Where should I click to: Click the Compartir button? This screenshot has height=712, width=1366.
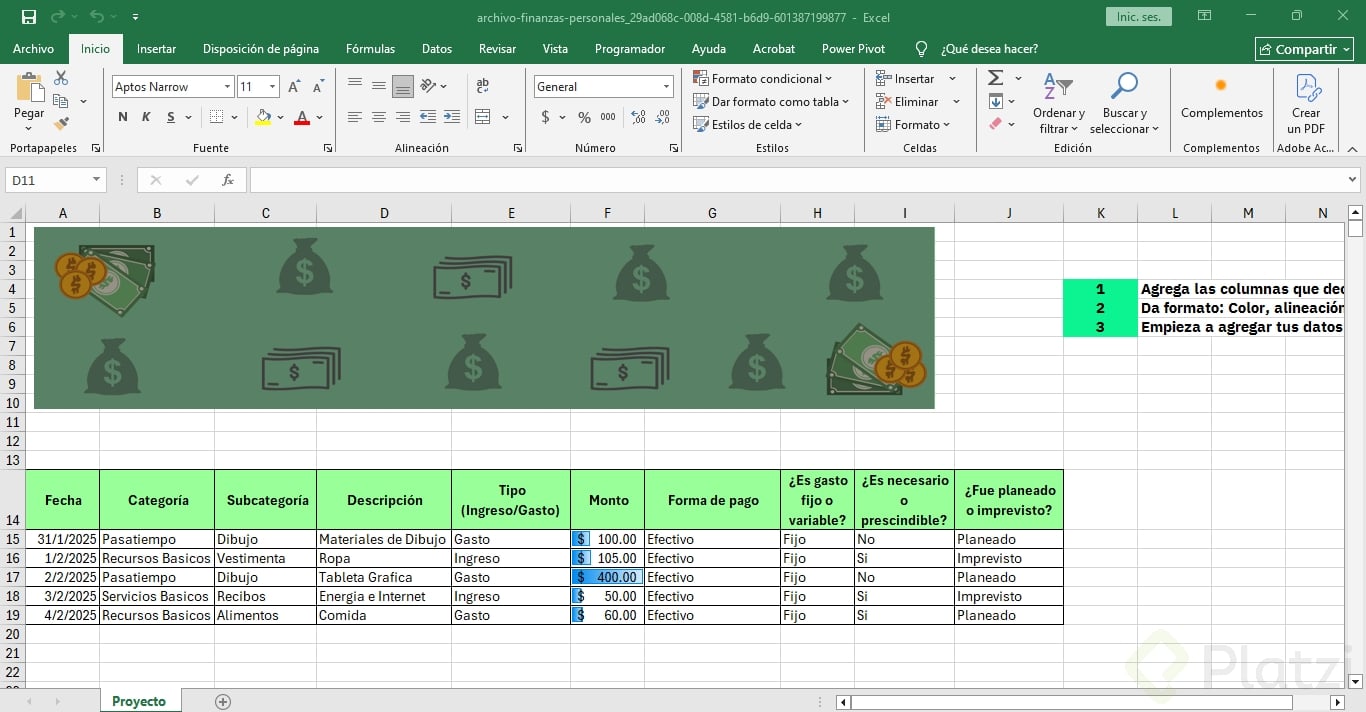pos(1304,49)
